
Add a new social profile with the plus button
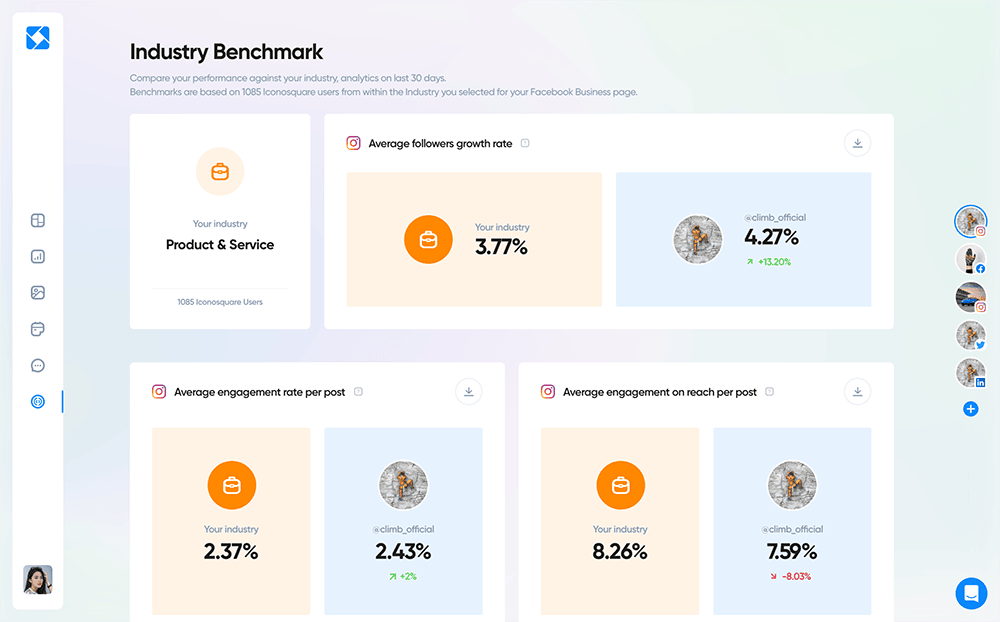tap(971, 408)
